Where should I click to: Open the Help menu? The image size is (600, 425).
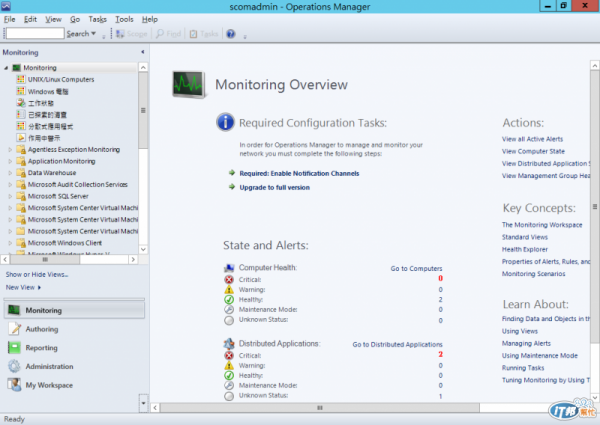[x=150, y=19]
